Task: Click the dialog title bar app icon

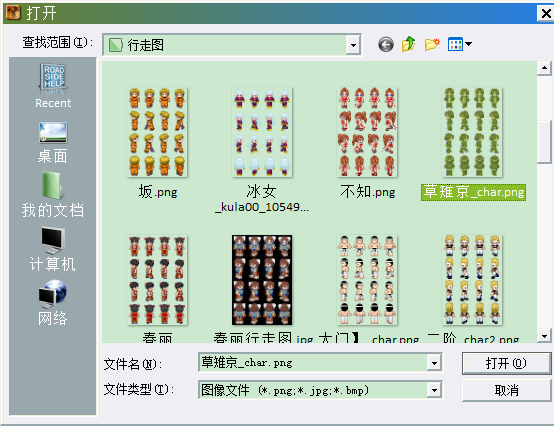Action: coord(13,13)
